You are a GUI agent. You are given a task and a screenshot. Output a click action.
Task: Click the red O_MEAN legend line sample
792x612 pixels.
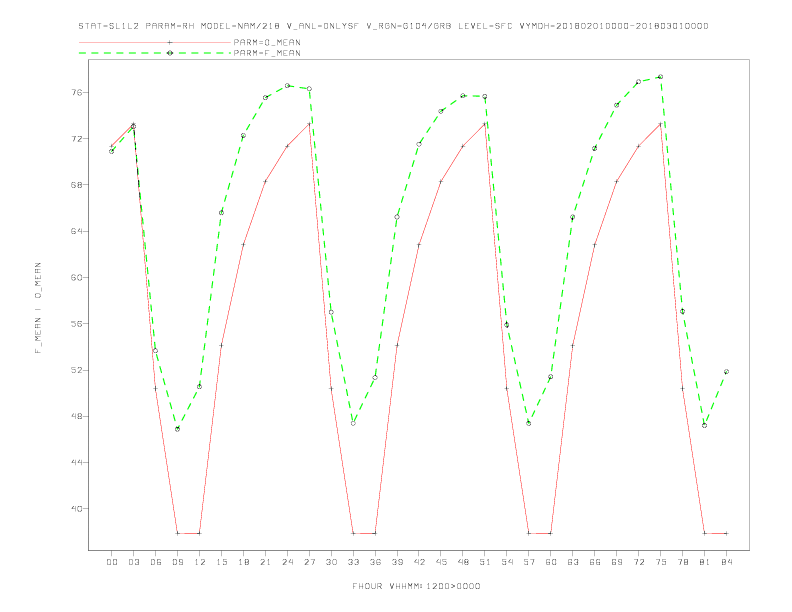coord(155,42)
